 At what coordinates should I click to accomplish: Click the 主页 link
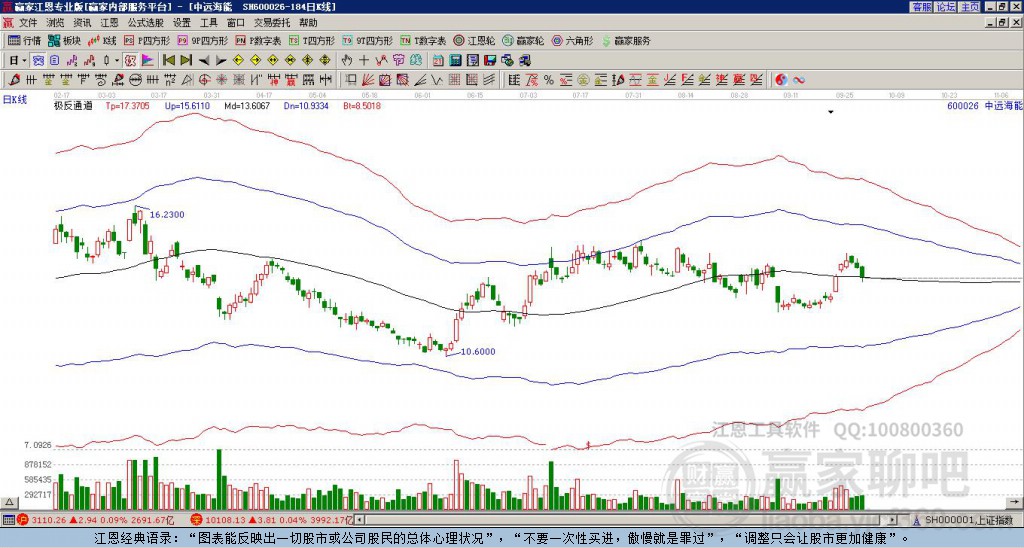click(x=970, y=7)
